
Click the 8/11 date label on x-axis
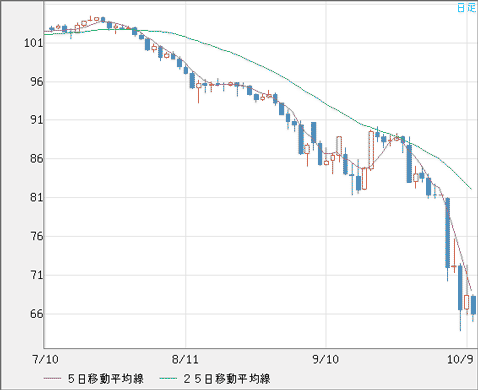pos(185,359)
